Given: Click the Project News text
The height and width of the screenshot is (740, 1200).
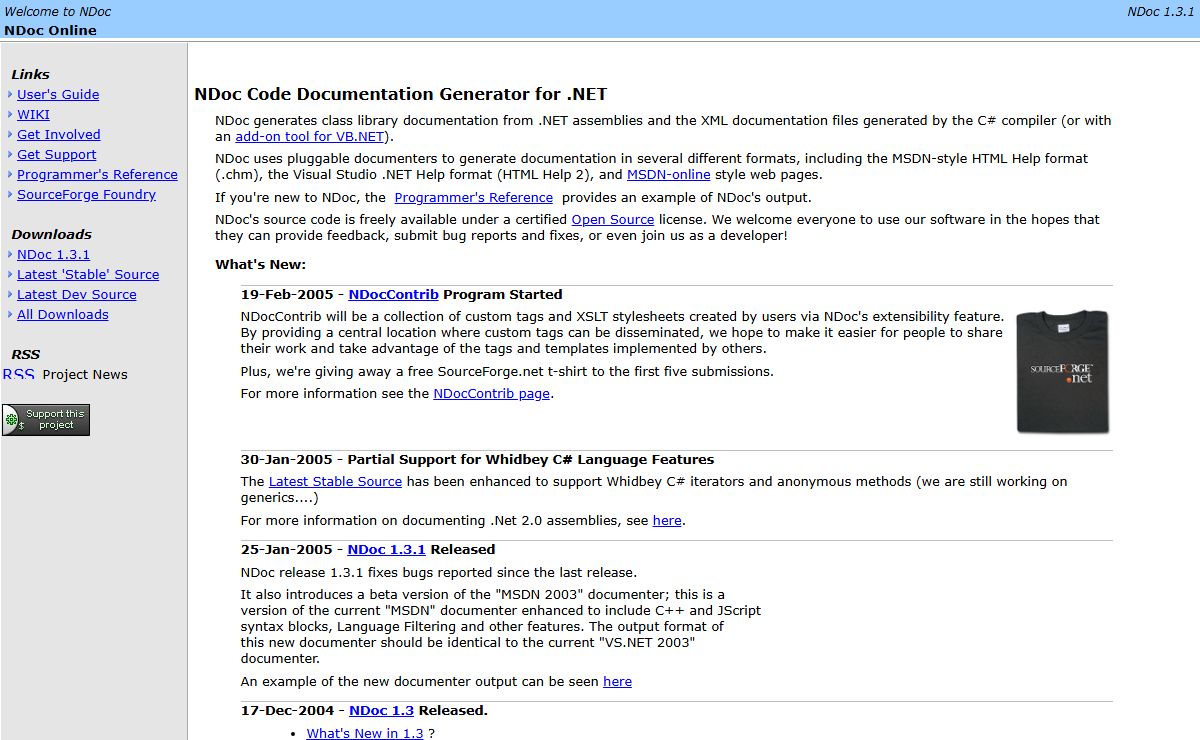Looking at the screenshot, I should [85, 374].
